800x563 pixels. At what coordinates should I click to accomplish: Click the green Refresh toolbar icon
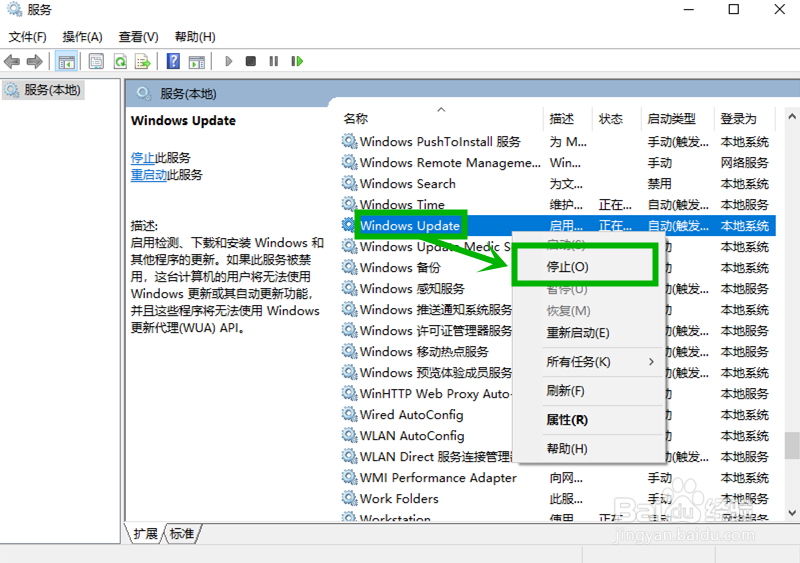click(120, 62)
